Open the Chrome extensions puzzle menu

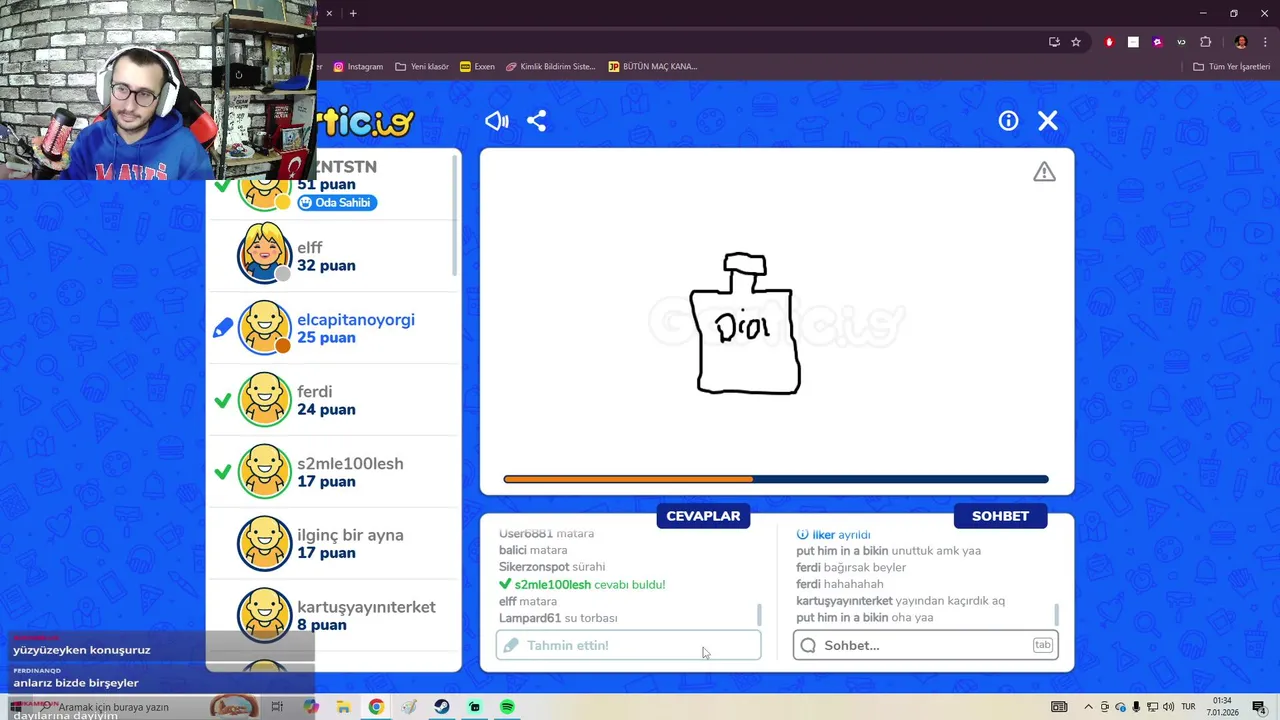(x=1205, y=42)
